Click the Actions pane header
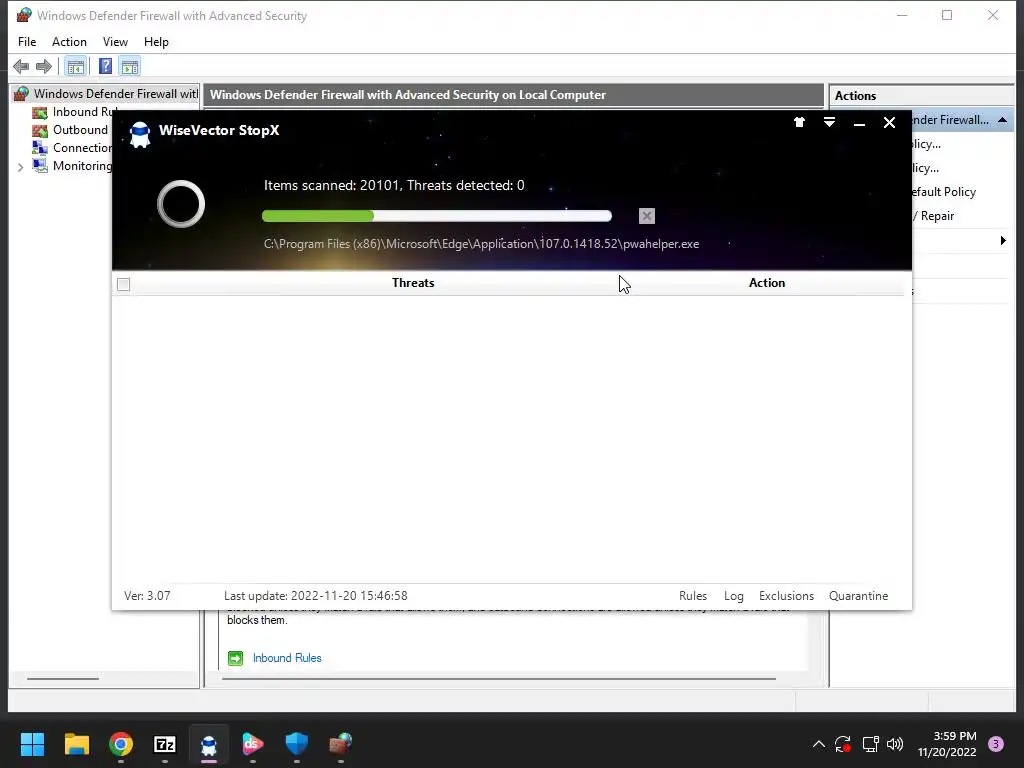 pyautogui.click(x=921, y=96)
